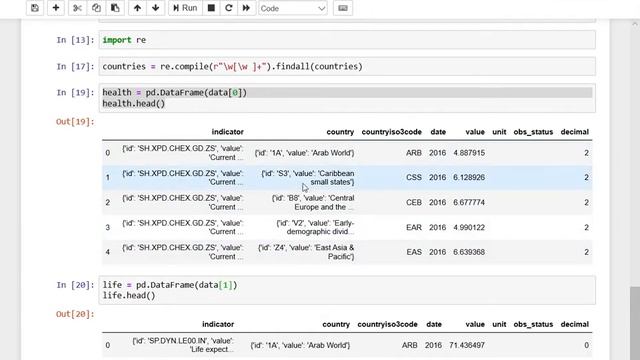The width and height of the screenshot is (640, 360).
Task: Click 'decimal' header in Out[19] table
Action: 575,132
